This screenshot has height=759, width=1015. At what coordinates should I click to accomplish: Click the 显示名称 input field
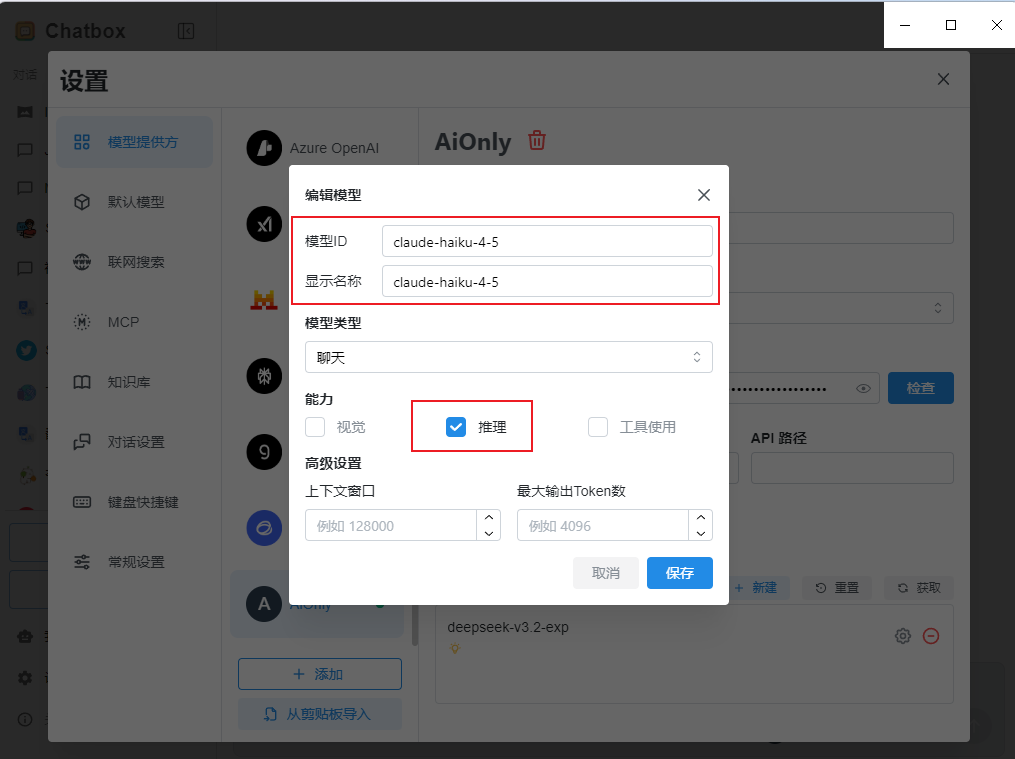[547, 281]
